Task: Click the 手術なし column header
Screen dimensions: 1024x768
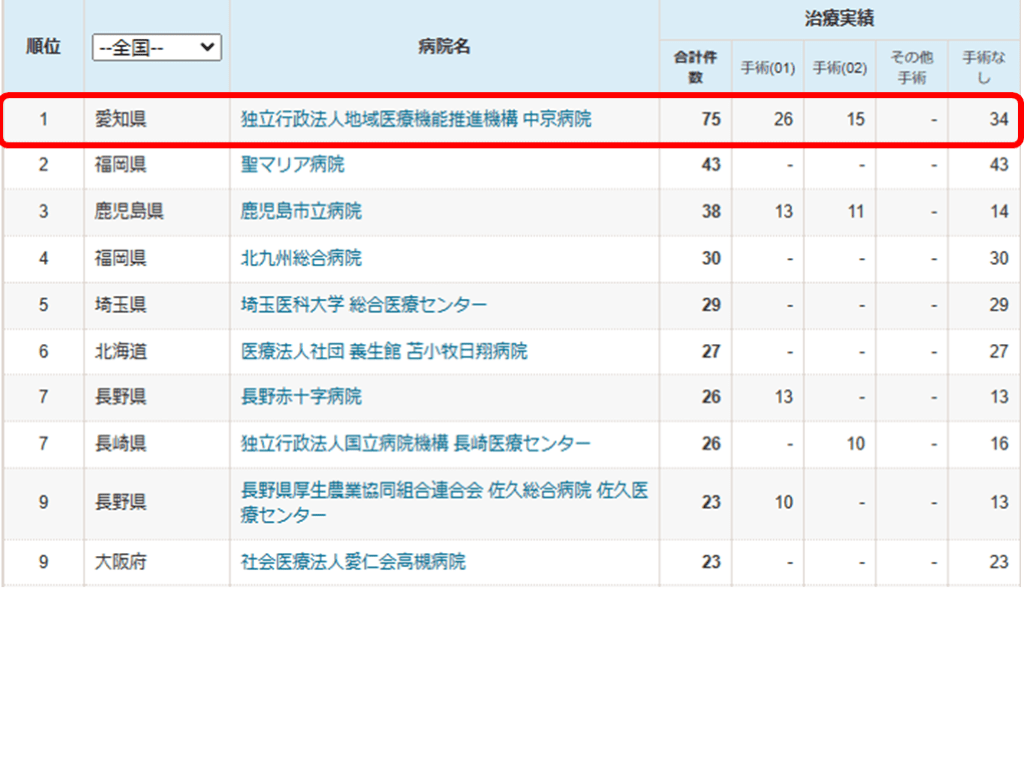Action: coord(983,67)
